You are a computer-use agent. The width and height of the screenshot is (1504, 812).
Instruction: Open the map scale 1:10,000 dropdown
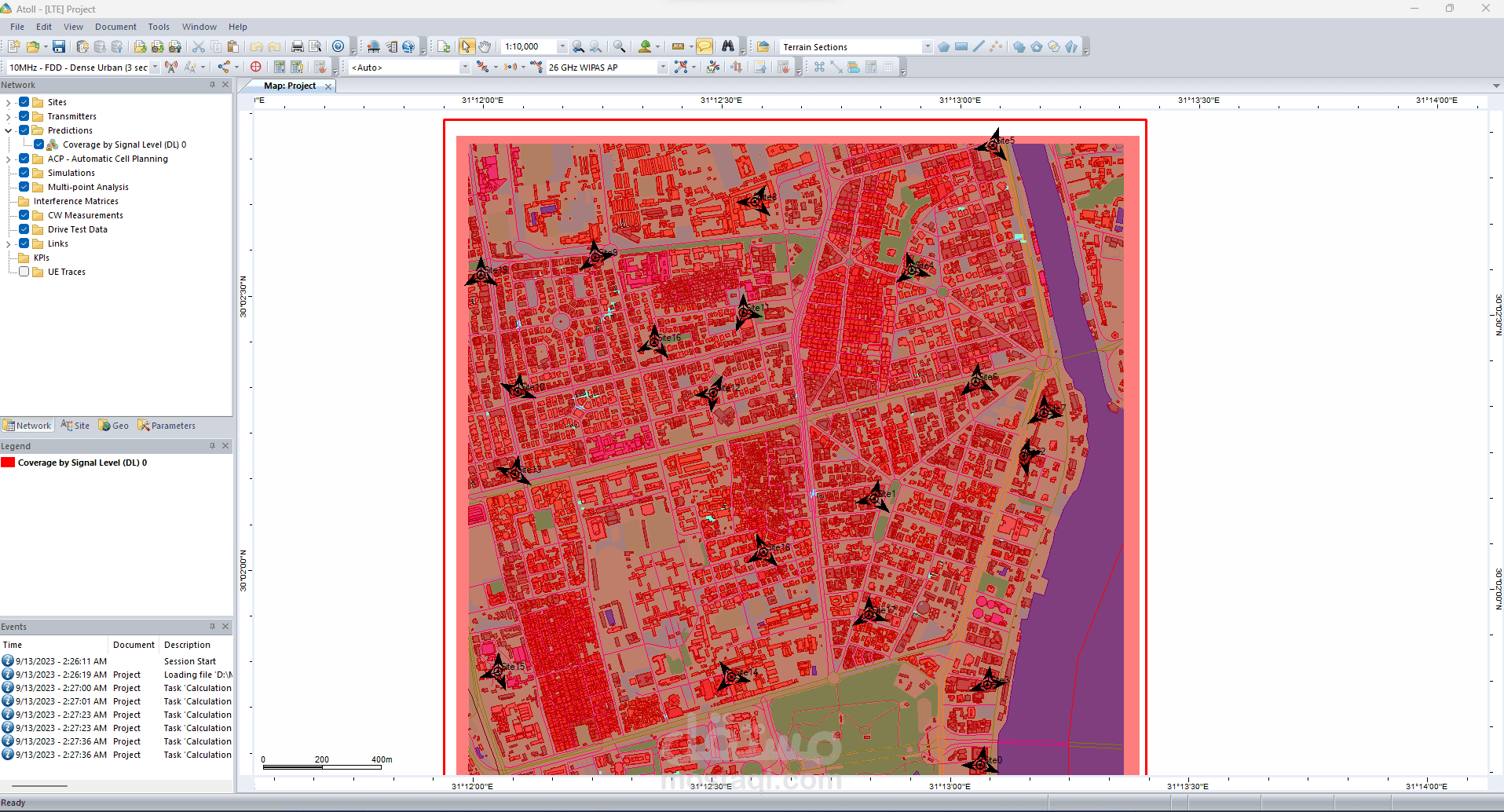562,47
